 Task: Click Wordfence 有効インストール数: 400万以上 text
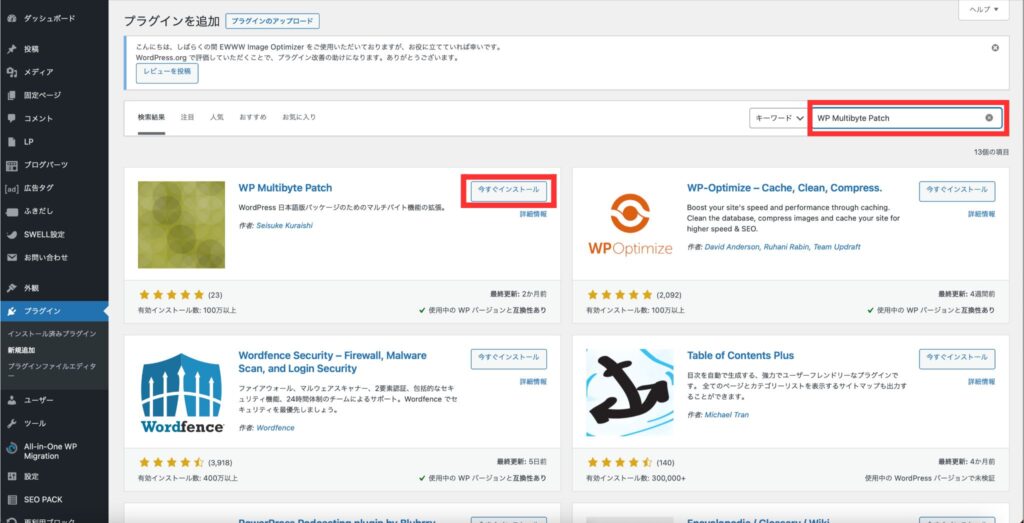click(x=188, y=479)
